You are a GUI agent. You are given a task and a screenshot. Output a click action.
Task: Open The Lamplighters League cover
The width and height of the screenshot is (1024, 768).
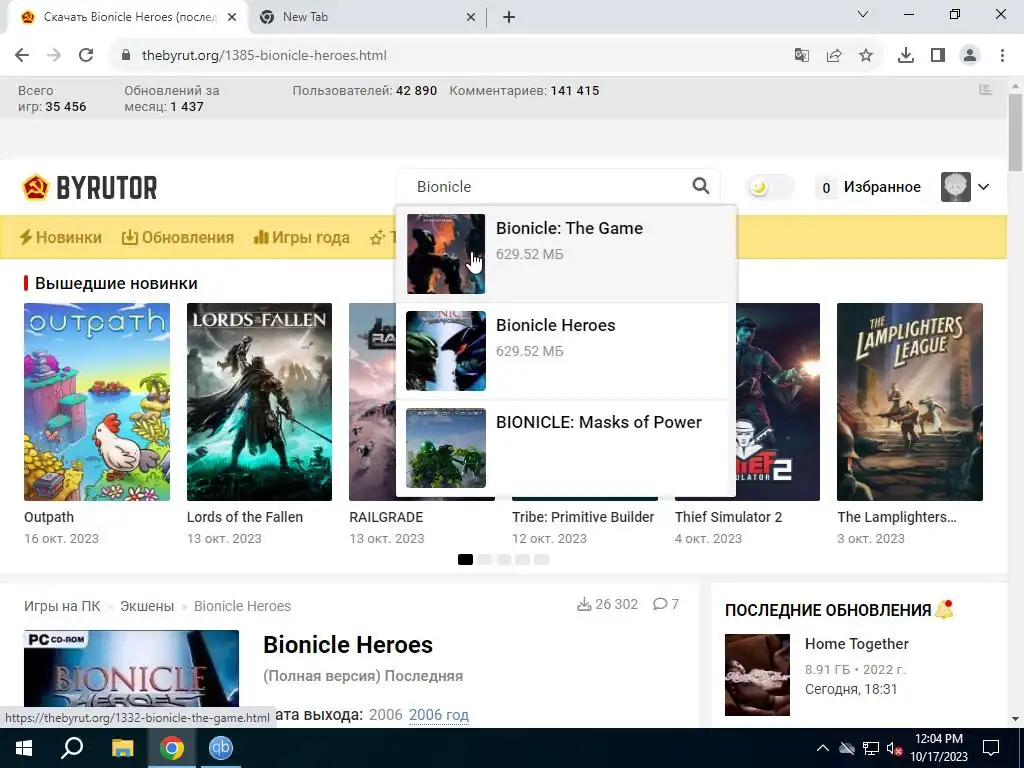click(910, 402)
